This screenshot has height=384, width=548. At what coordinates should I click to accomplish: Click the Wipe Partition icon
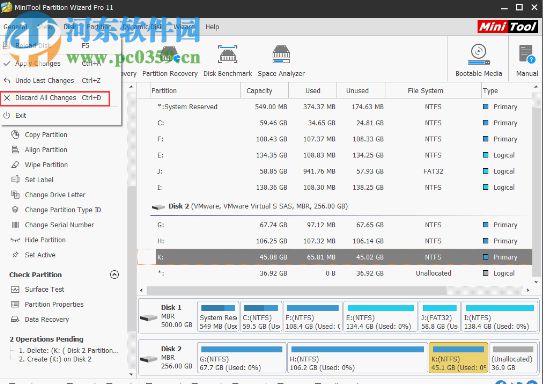pyautogui.click(x=15, y=165)
